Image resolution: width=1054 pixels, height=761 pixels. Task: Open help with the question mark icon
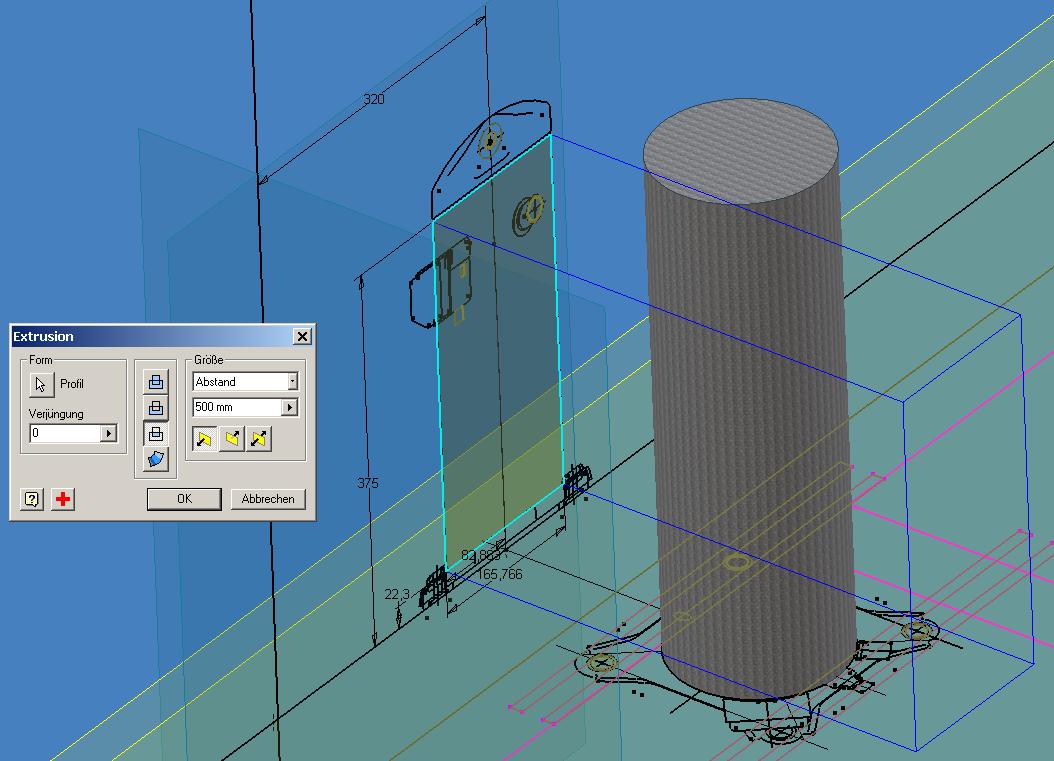32,499
